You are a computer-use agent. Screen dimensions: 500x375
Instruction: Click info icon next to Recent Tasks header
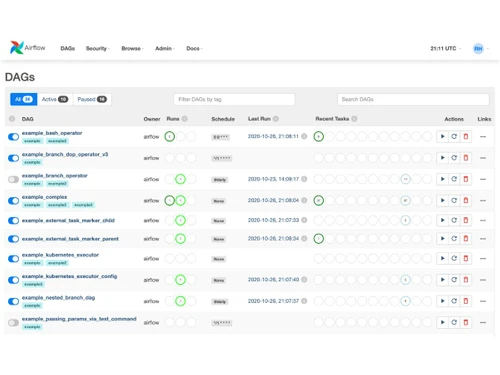354,119
